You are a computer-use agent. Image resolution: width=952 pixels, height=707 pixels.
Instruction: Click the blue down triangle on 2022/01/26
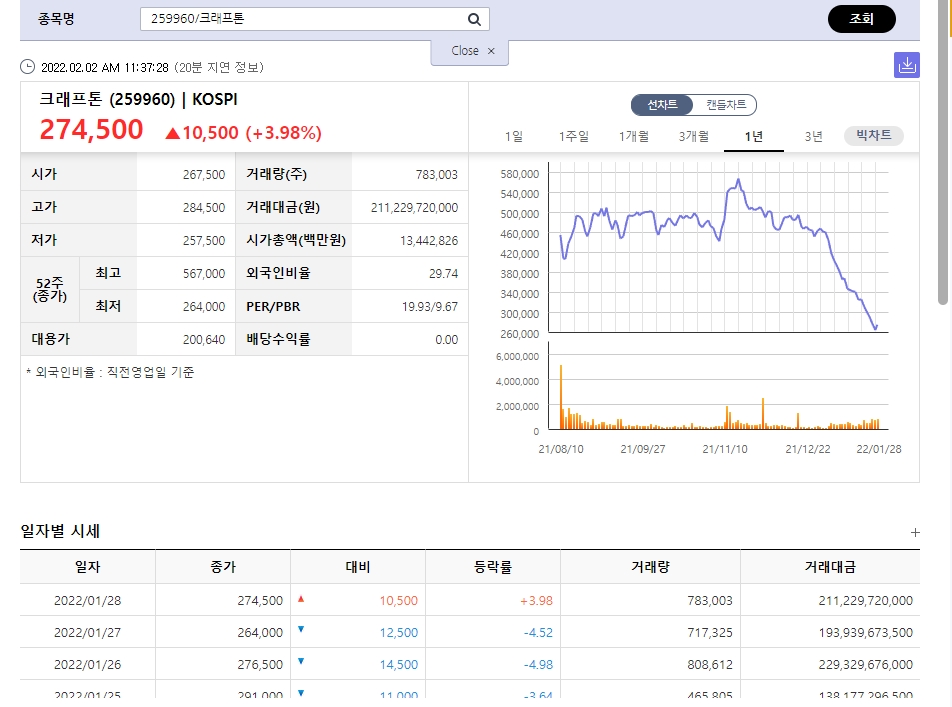(x=301, y=661)
